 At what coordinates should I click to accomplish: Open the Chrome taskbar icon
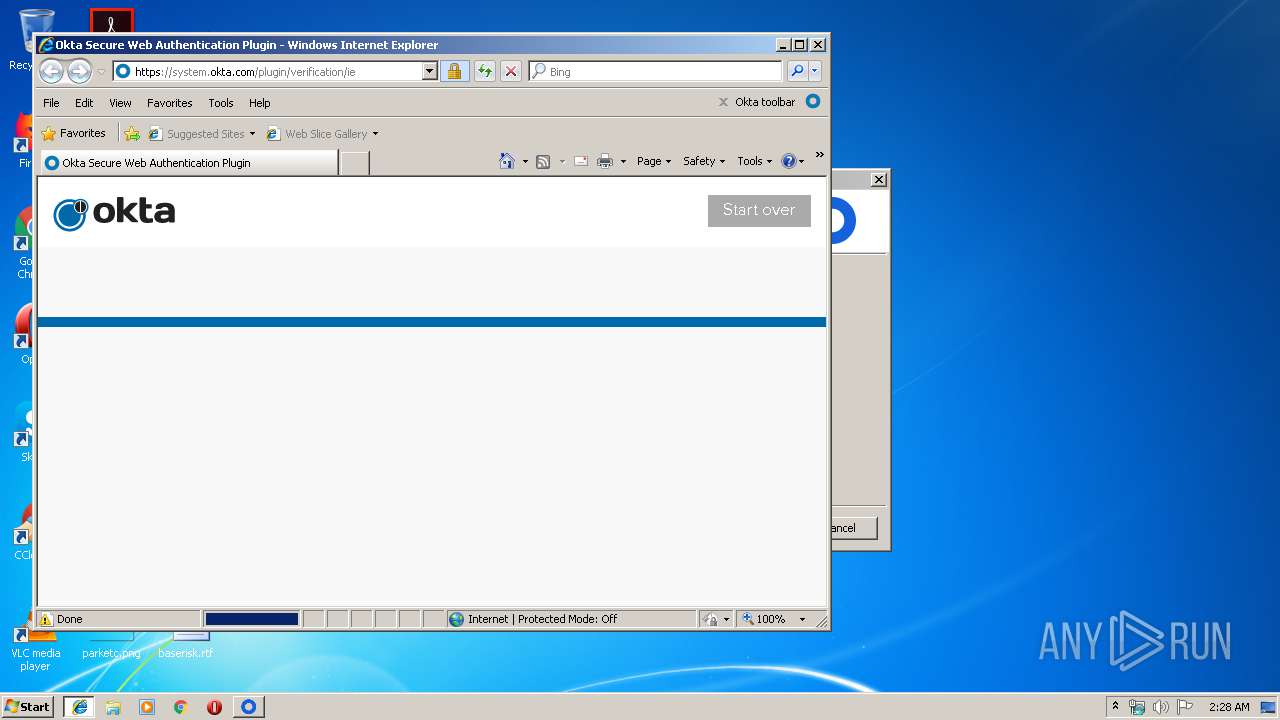pos(181,707)
